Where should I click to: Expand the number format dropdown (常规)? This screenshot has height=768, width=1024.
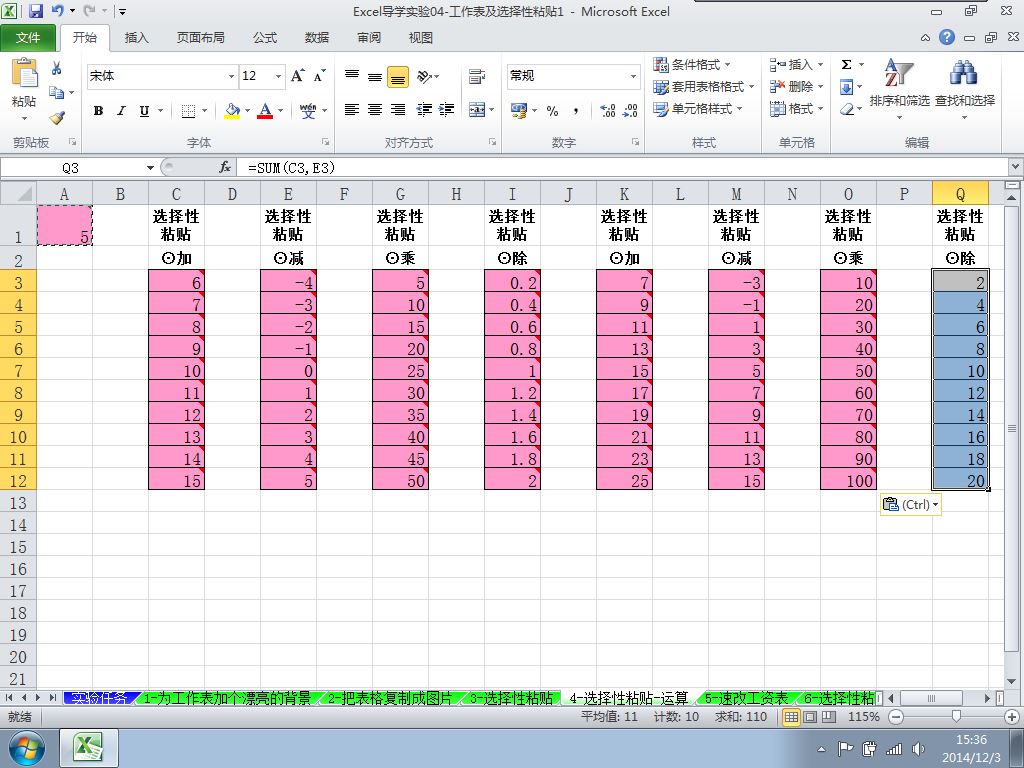633,76
